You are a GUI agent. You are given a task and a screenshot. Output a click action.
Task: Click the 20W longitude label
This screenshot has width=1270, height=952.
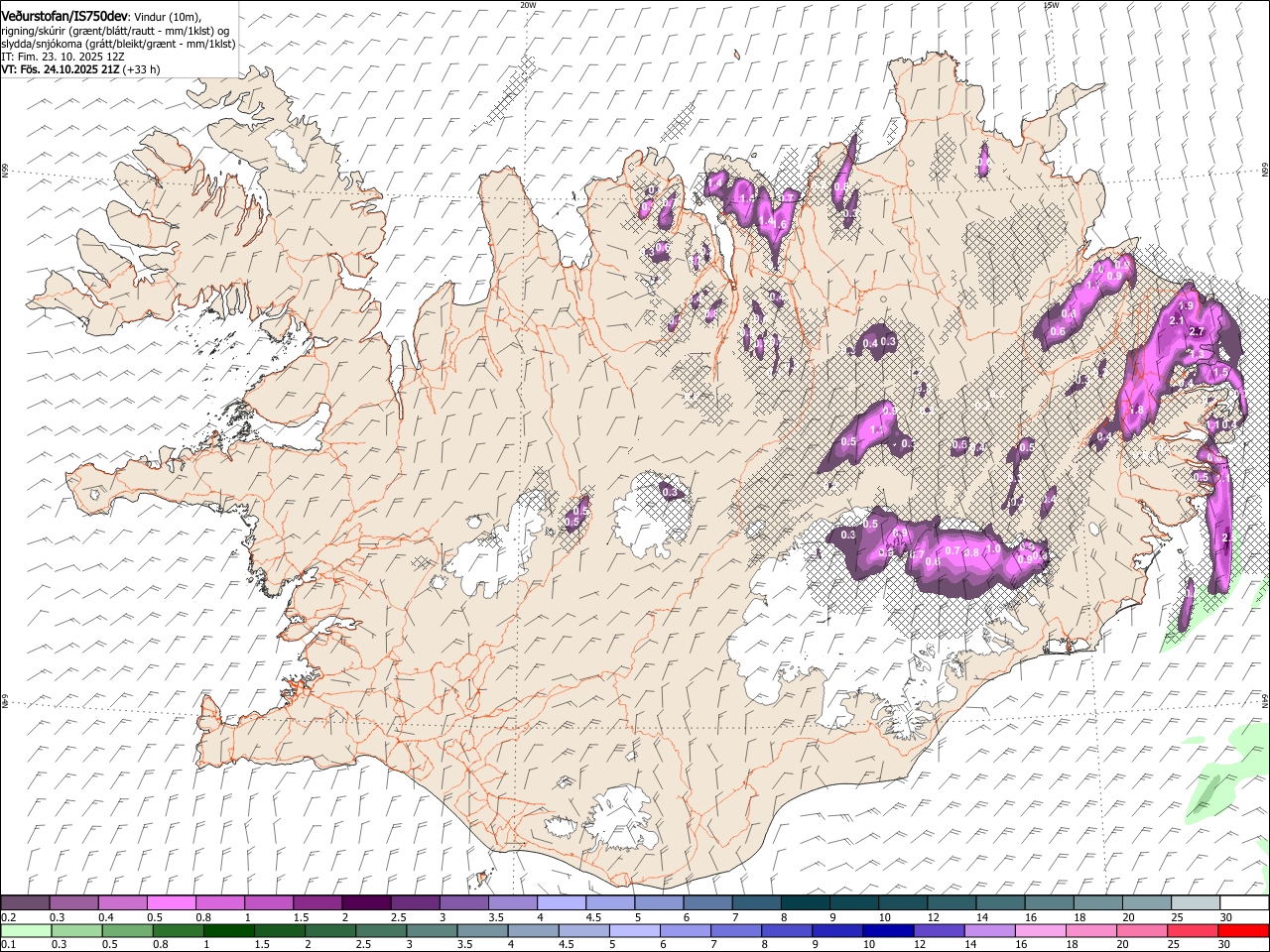(528, 5)
